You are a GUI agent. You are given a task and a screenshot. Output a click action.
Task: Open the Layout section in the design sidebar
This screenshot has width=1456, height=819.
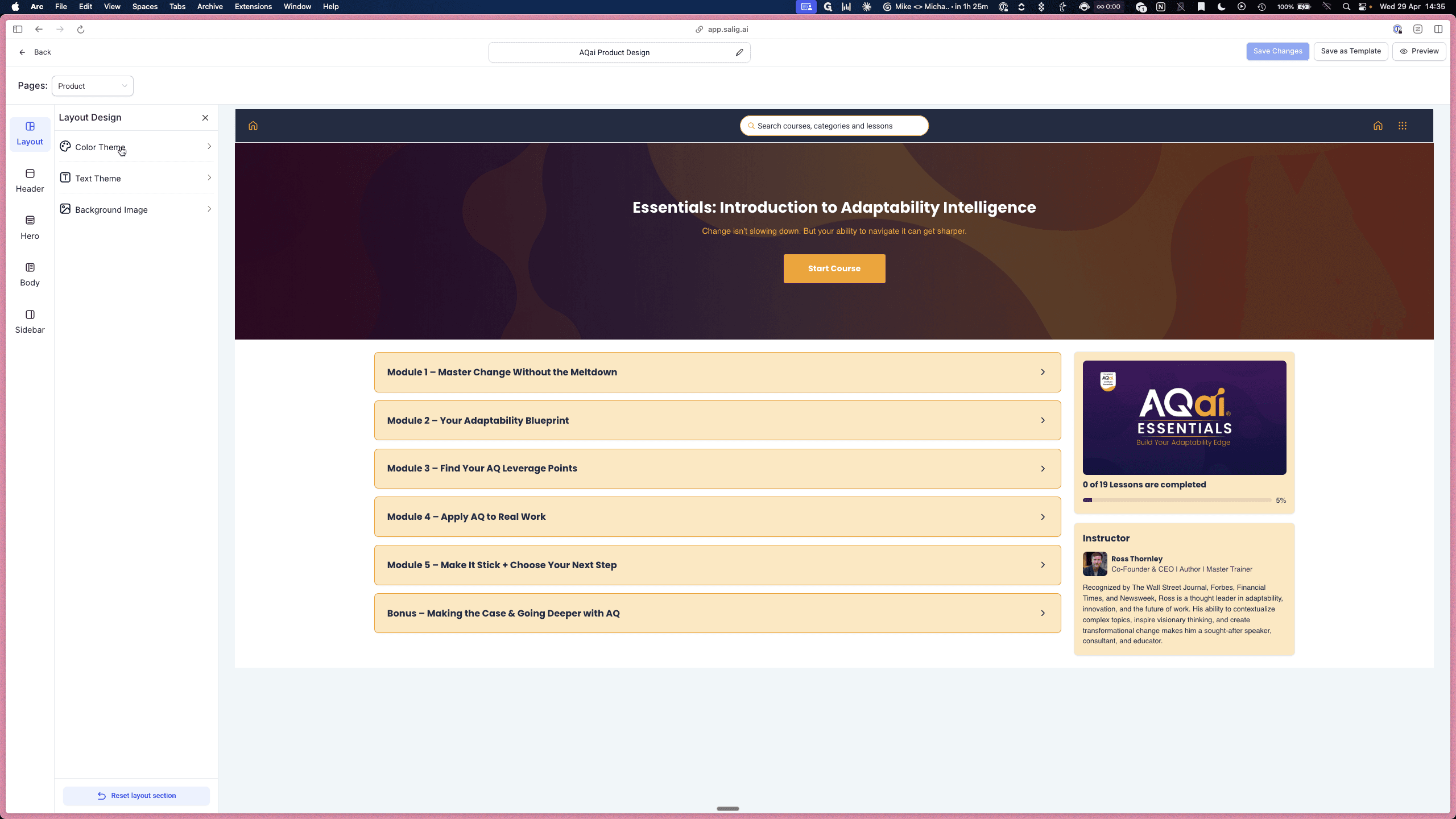[x=30, y=134]
